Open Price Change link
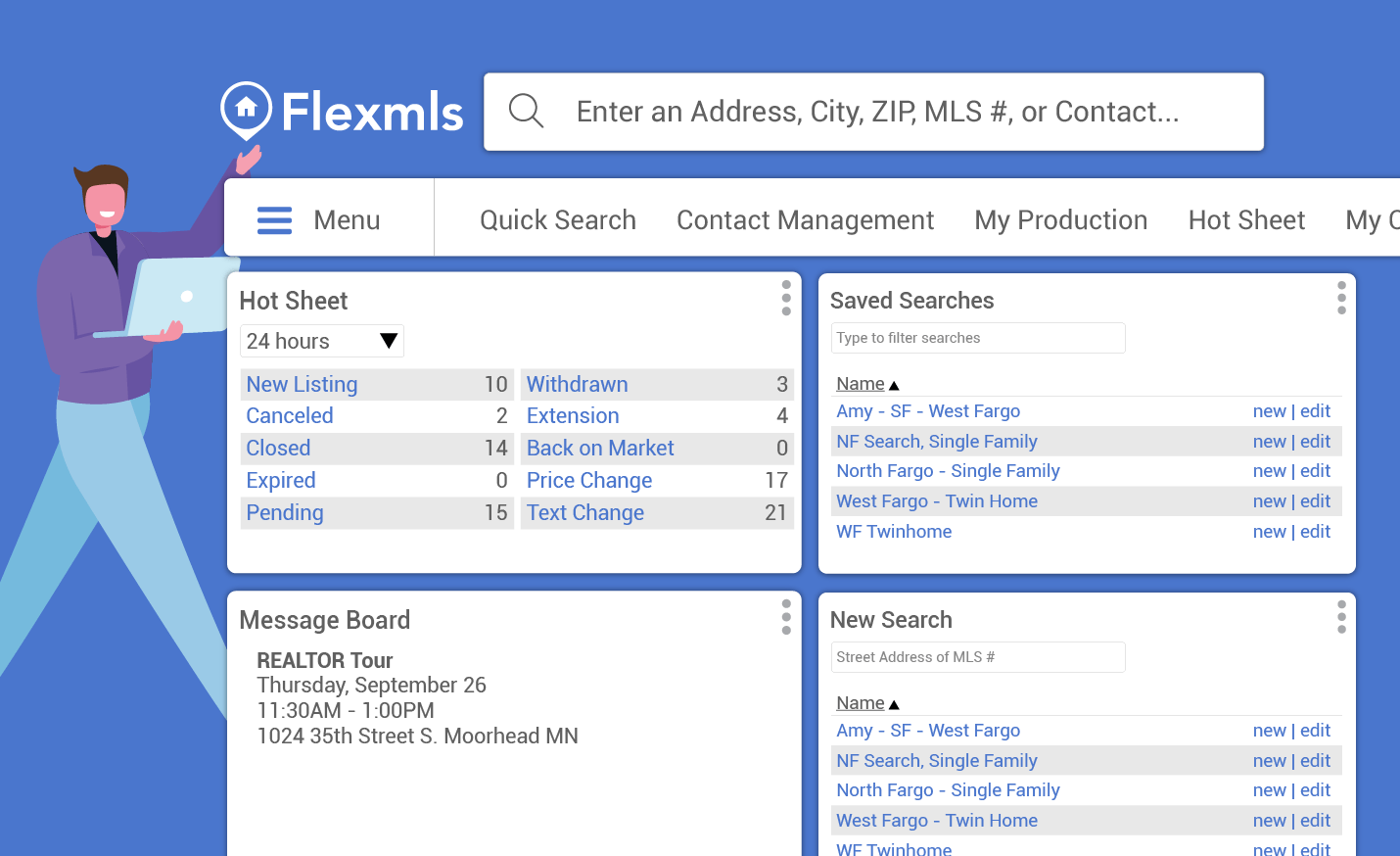The image size is (1400, 856). (x=589, y=480)
